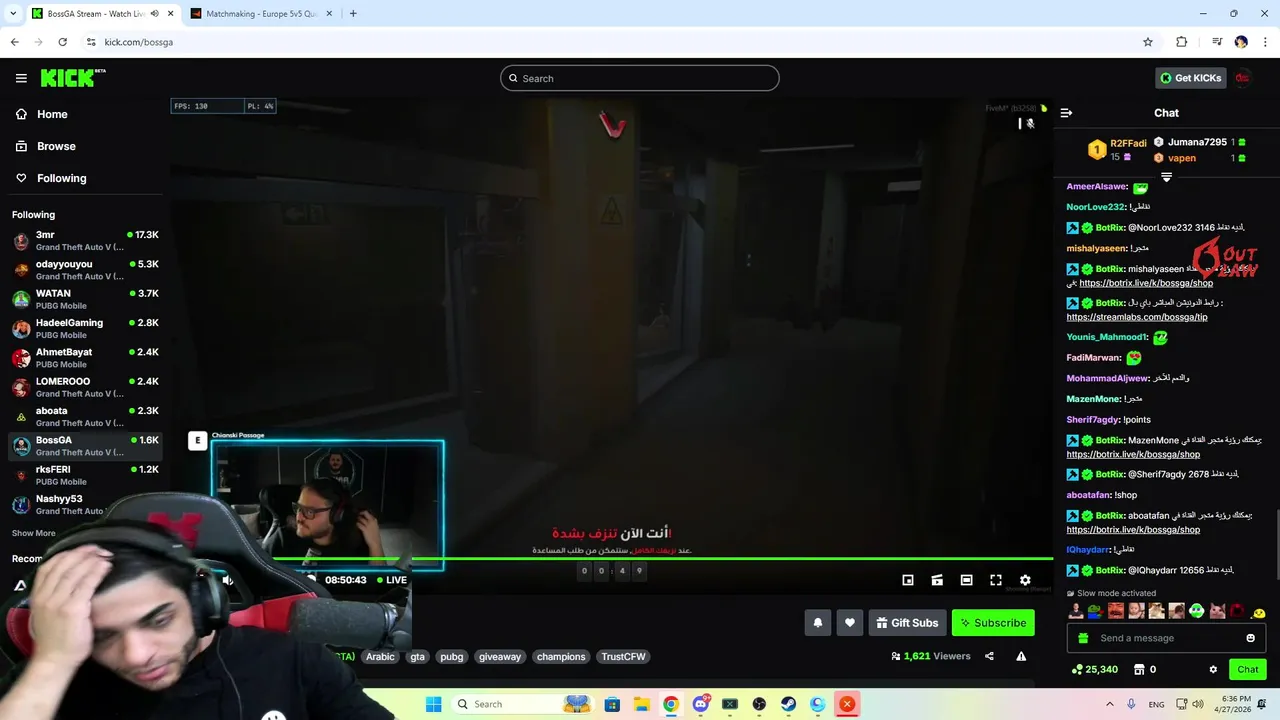Click the Arabic tag

380,657
